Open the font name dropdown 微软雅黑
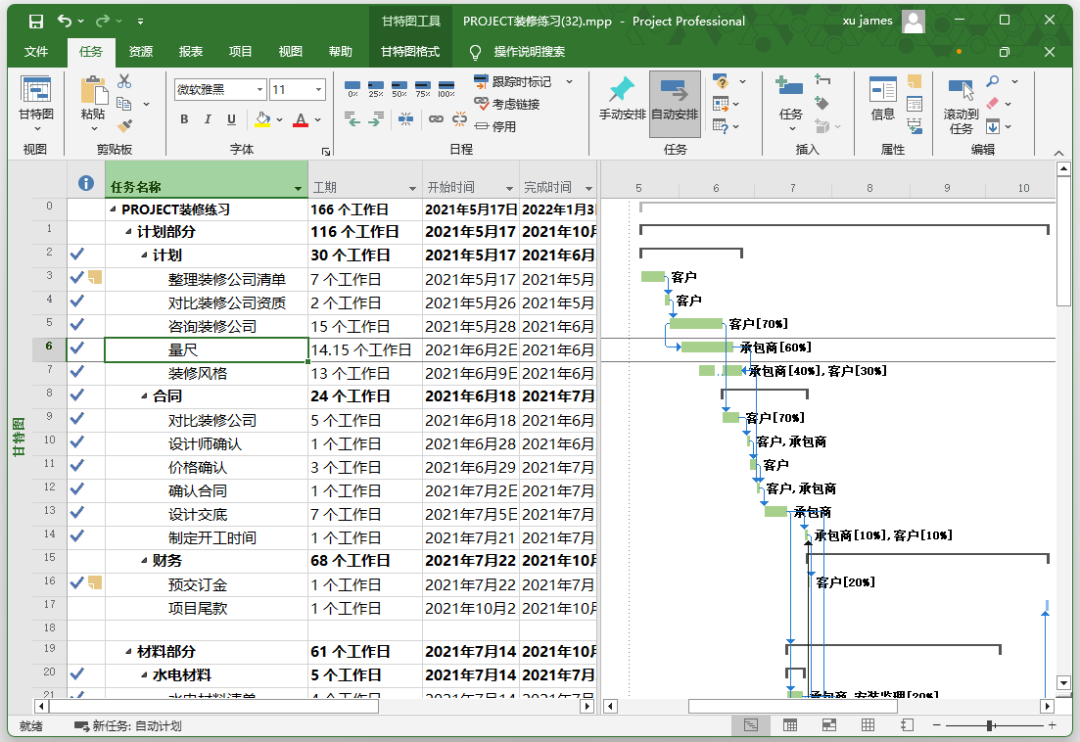This screenshot has width=1080, height=742. [260, 90]
